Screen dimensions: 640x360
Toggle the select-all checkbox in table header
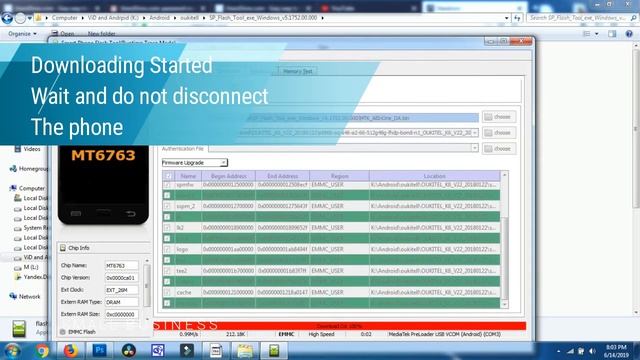168,176
